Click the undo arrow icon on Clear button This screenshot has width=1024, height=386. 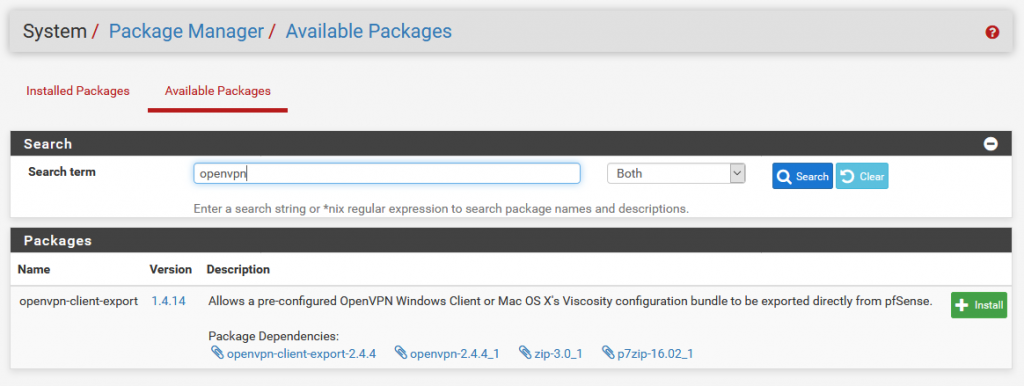tap(848, 176)
